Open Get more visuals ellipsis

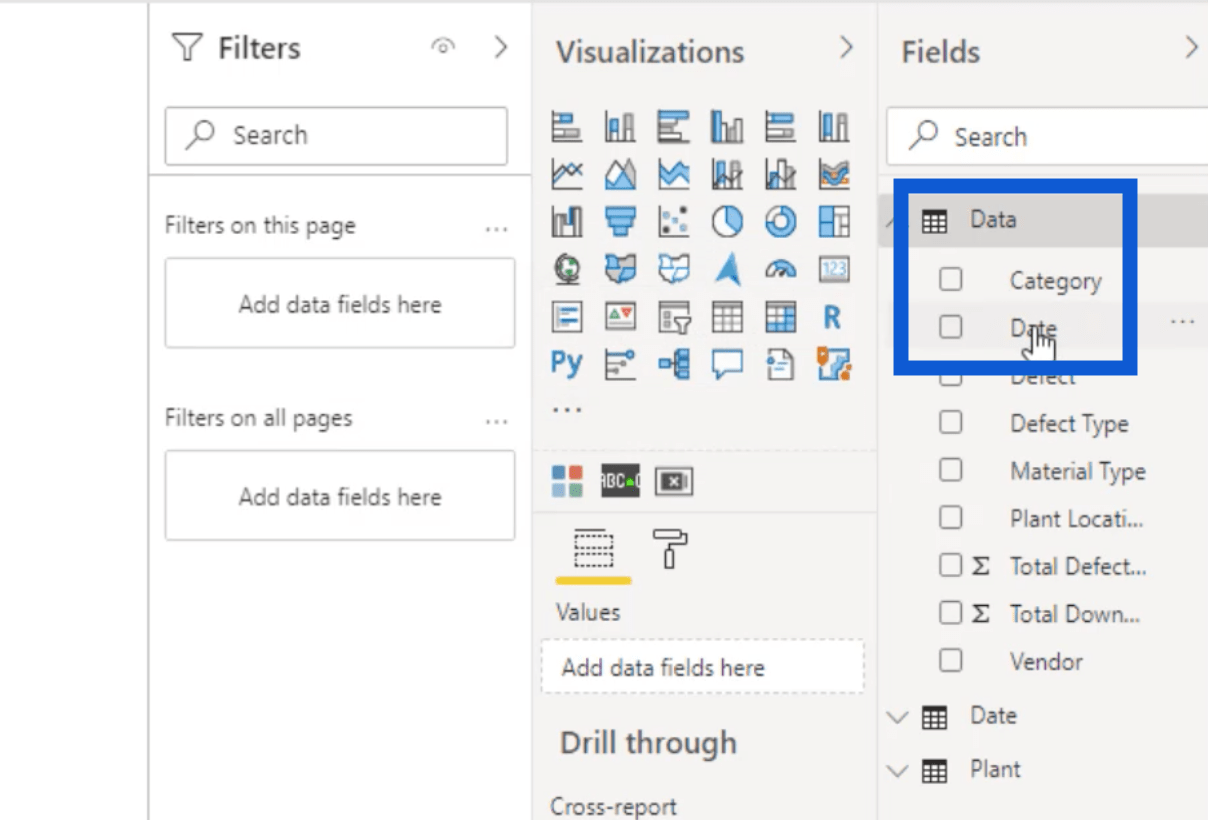click(x=567, y=409)
